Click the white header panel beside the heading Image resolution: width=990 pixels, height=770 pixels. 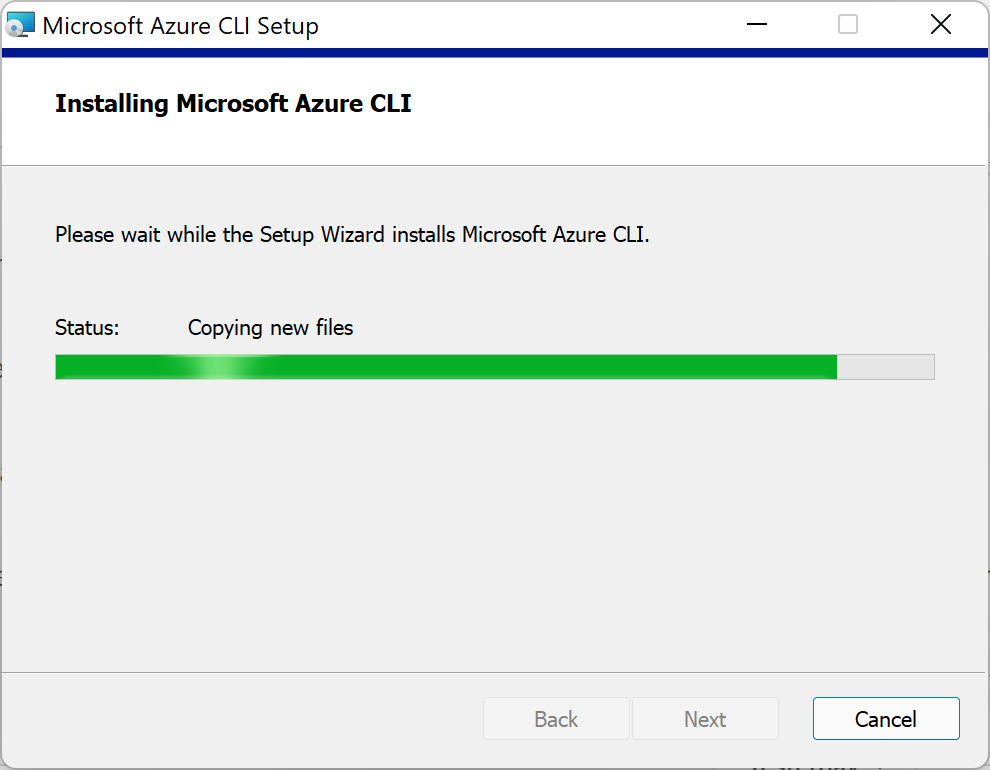[695, 110]
